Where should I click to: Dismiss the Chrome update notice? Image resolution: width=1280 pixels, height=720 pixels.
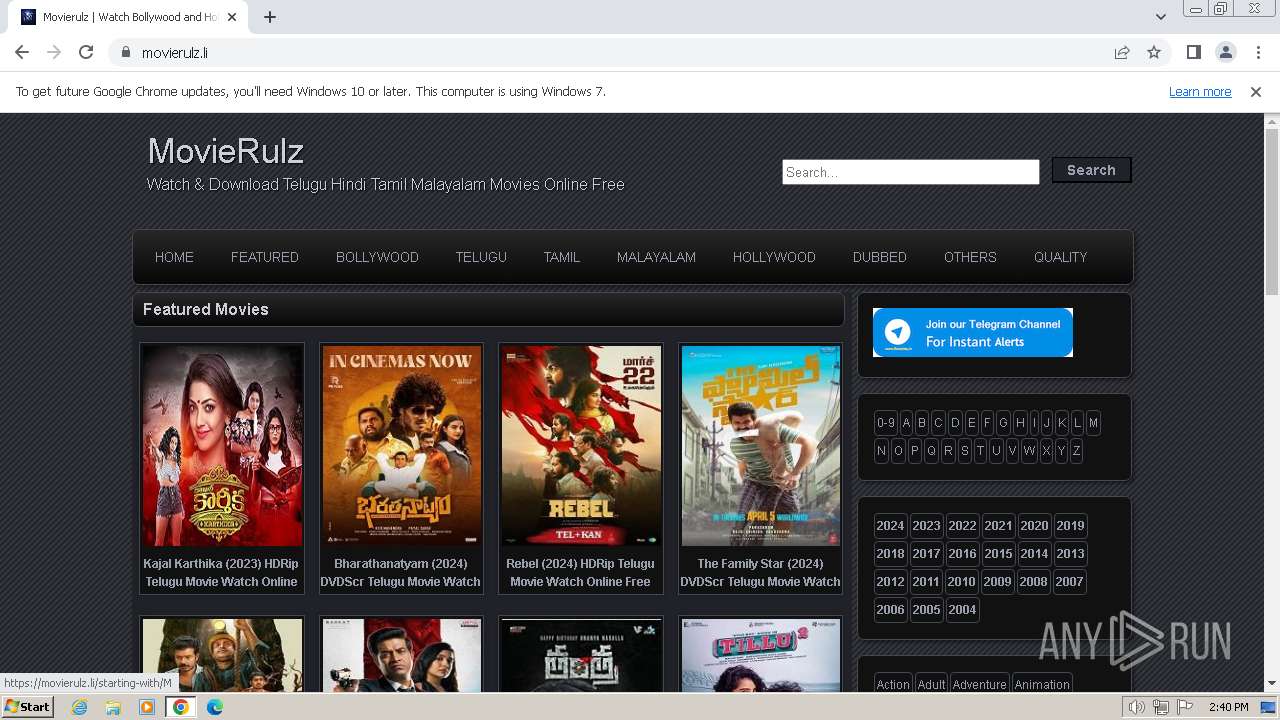[1256, 91]
